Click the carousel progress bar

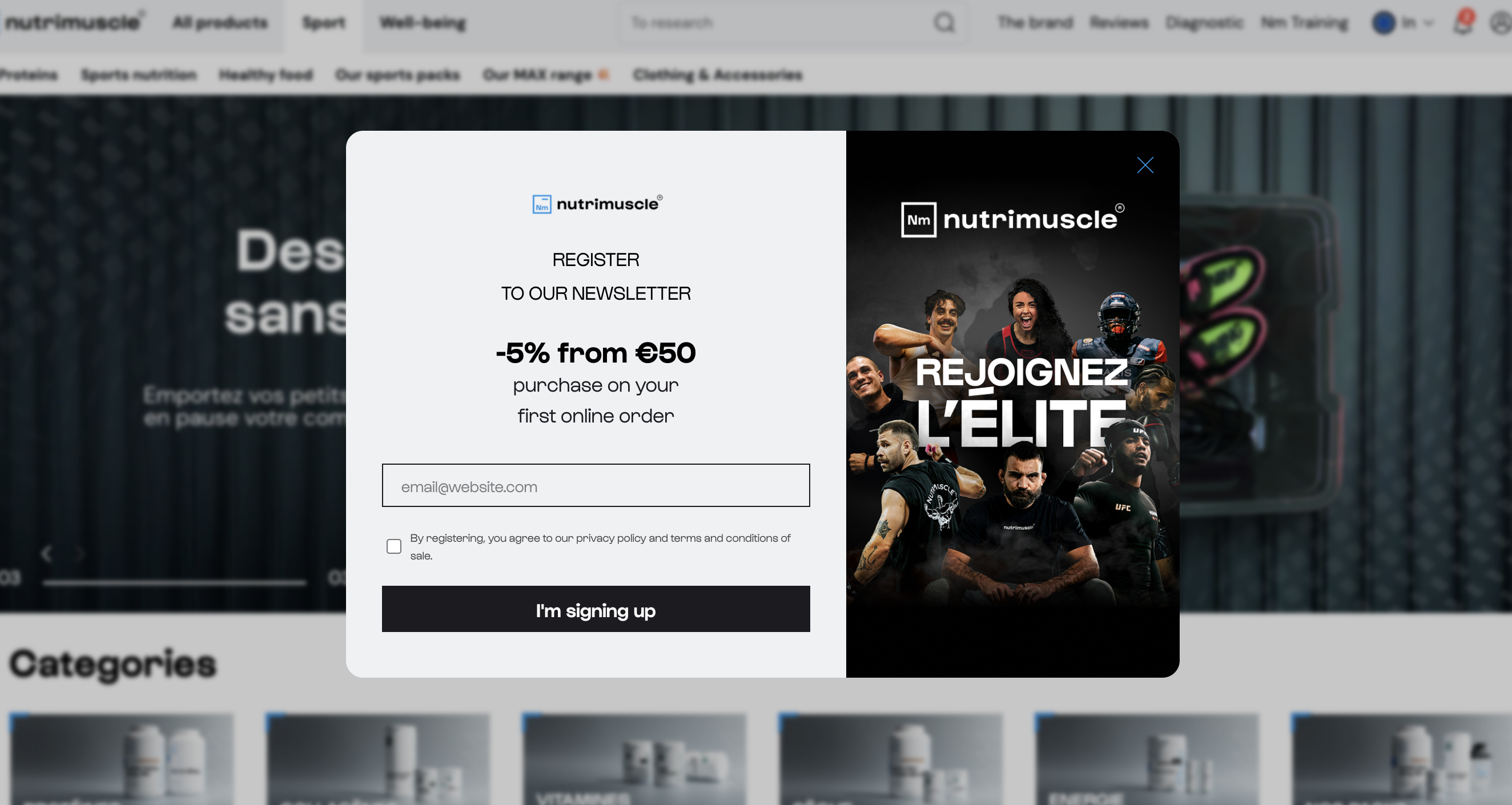pyautogui.click(x=174, y=583)
